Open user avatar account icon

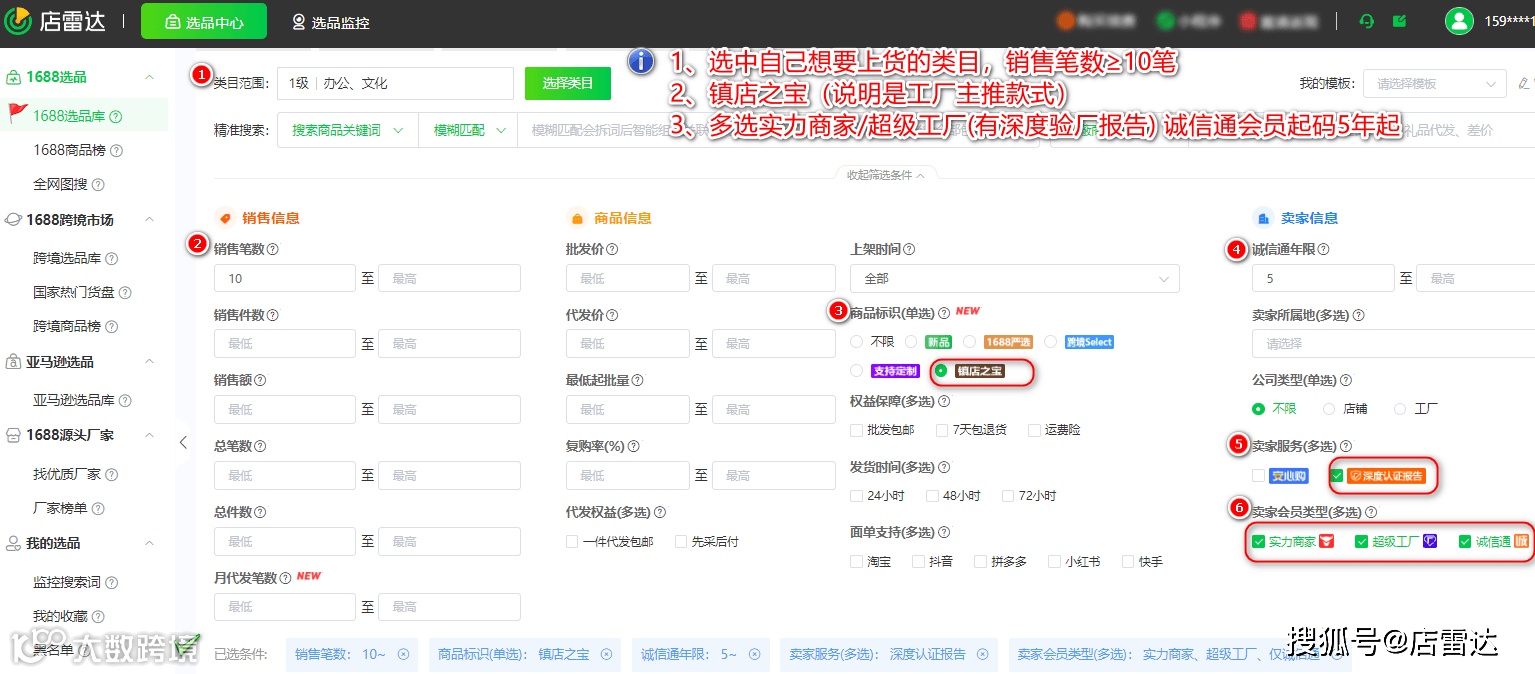1459,20
